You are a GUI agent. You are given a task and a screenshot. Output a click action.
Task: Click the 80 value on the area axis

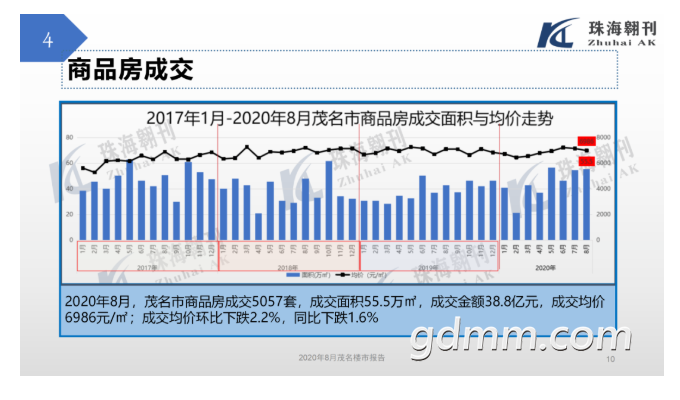pyautogui.click(x=69, y=137)
